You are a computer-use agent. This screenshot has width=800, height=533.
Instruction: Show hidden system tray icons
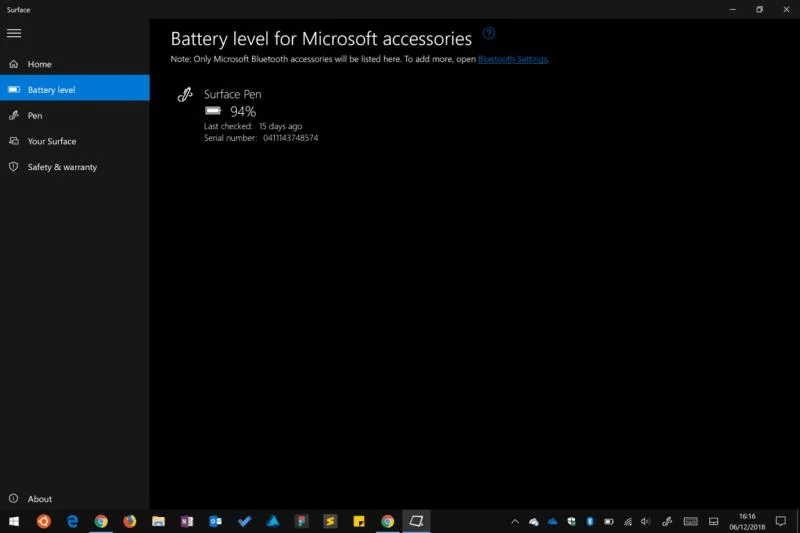click(515, 521)
